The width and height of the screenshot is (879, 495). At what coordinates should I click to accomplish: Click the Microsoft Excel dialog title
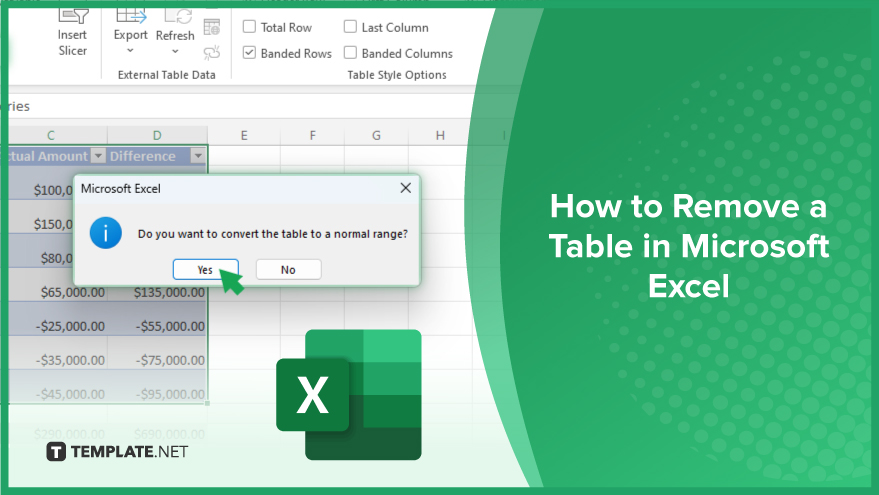click(121, 188)
